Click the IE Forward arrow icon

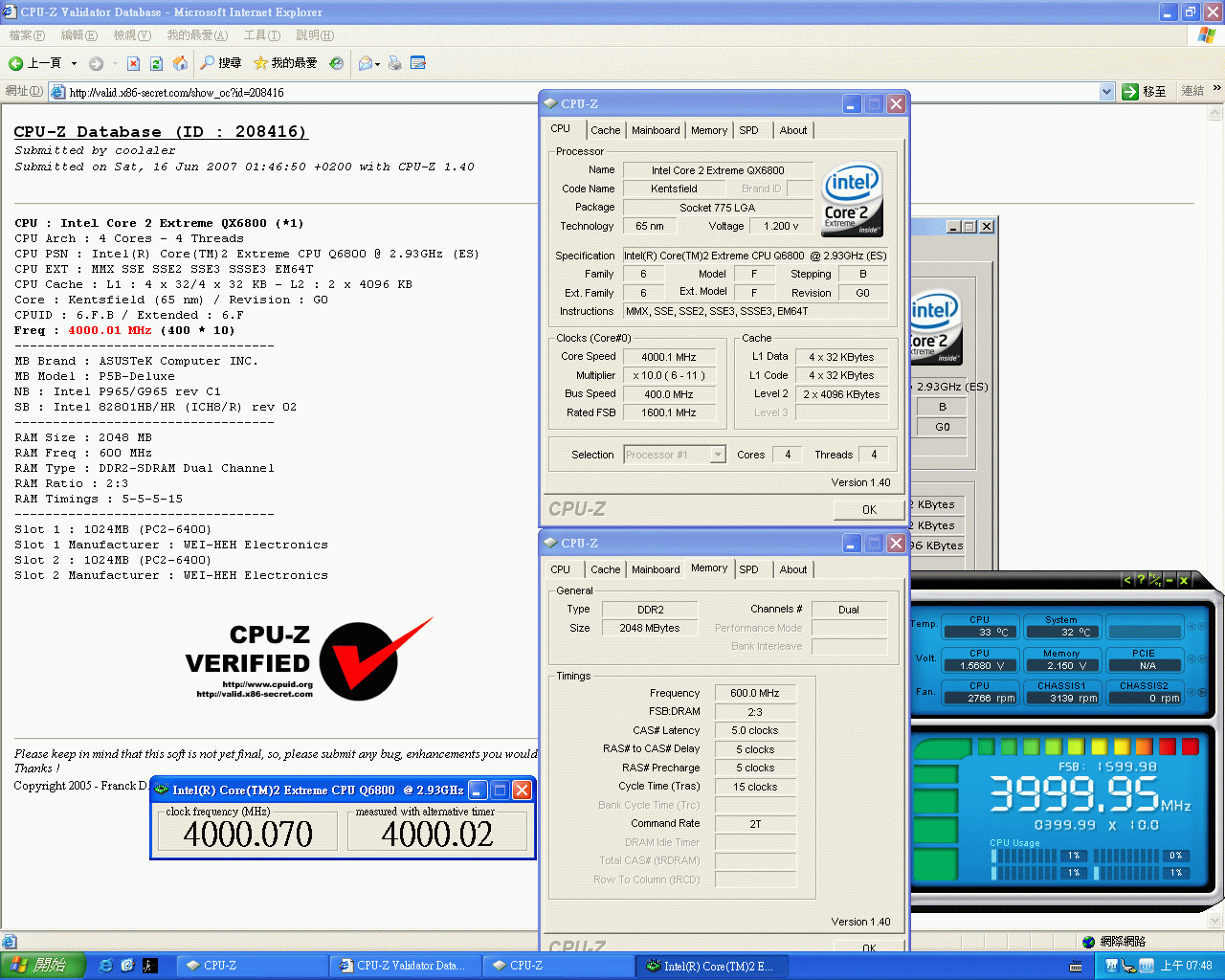coord(96,63)
